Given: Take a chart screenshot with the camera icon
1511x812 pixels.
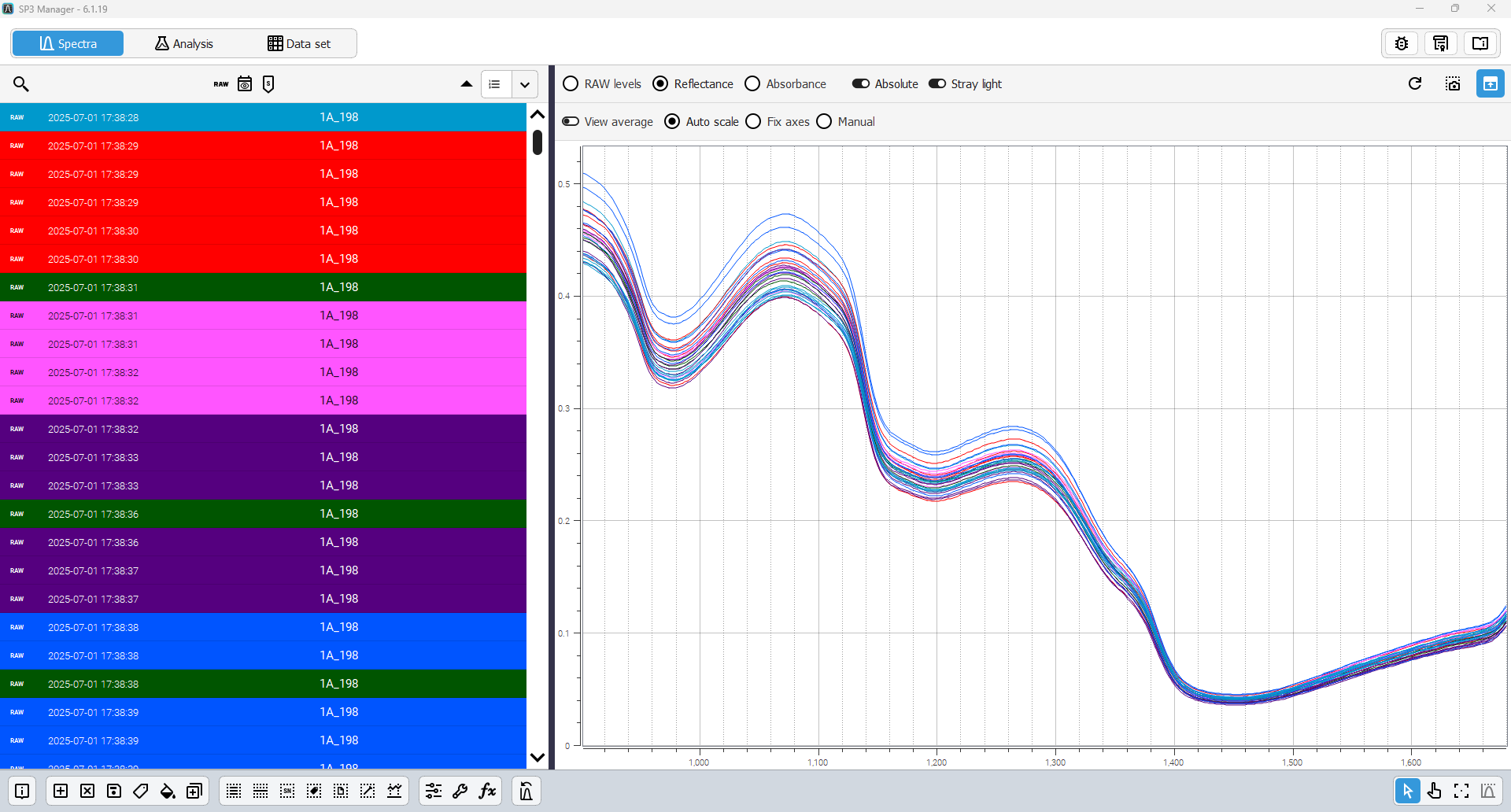Looking at the screenshot, I should (1453, 83).
